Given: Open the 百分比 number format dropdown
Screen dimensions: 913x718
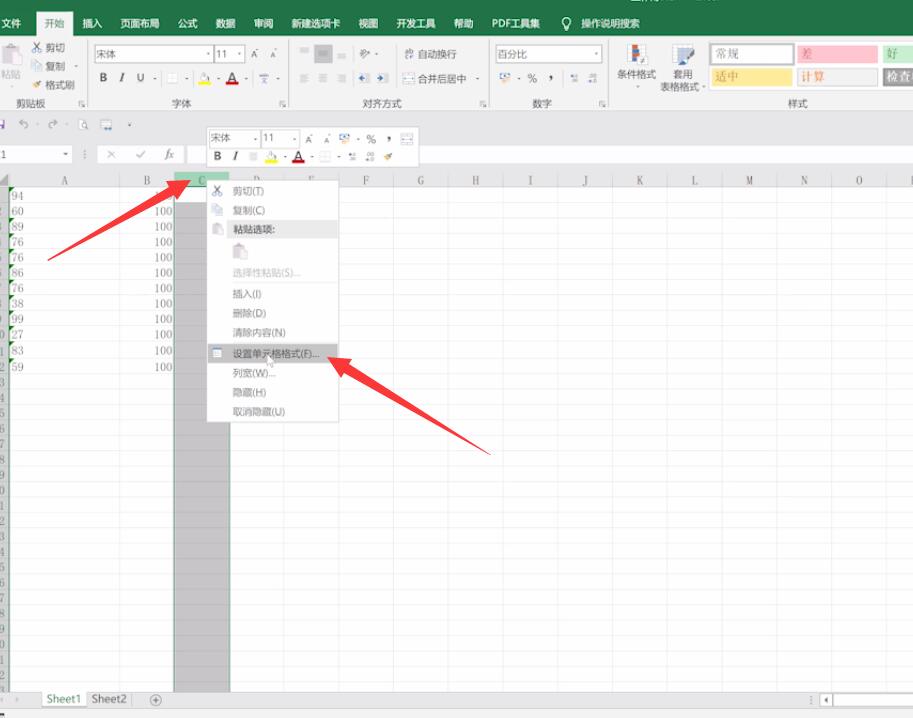Looking at the screenshot, I should pos(596,54).
